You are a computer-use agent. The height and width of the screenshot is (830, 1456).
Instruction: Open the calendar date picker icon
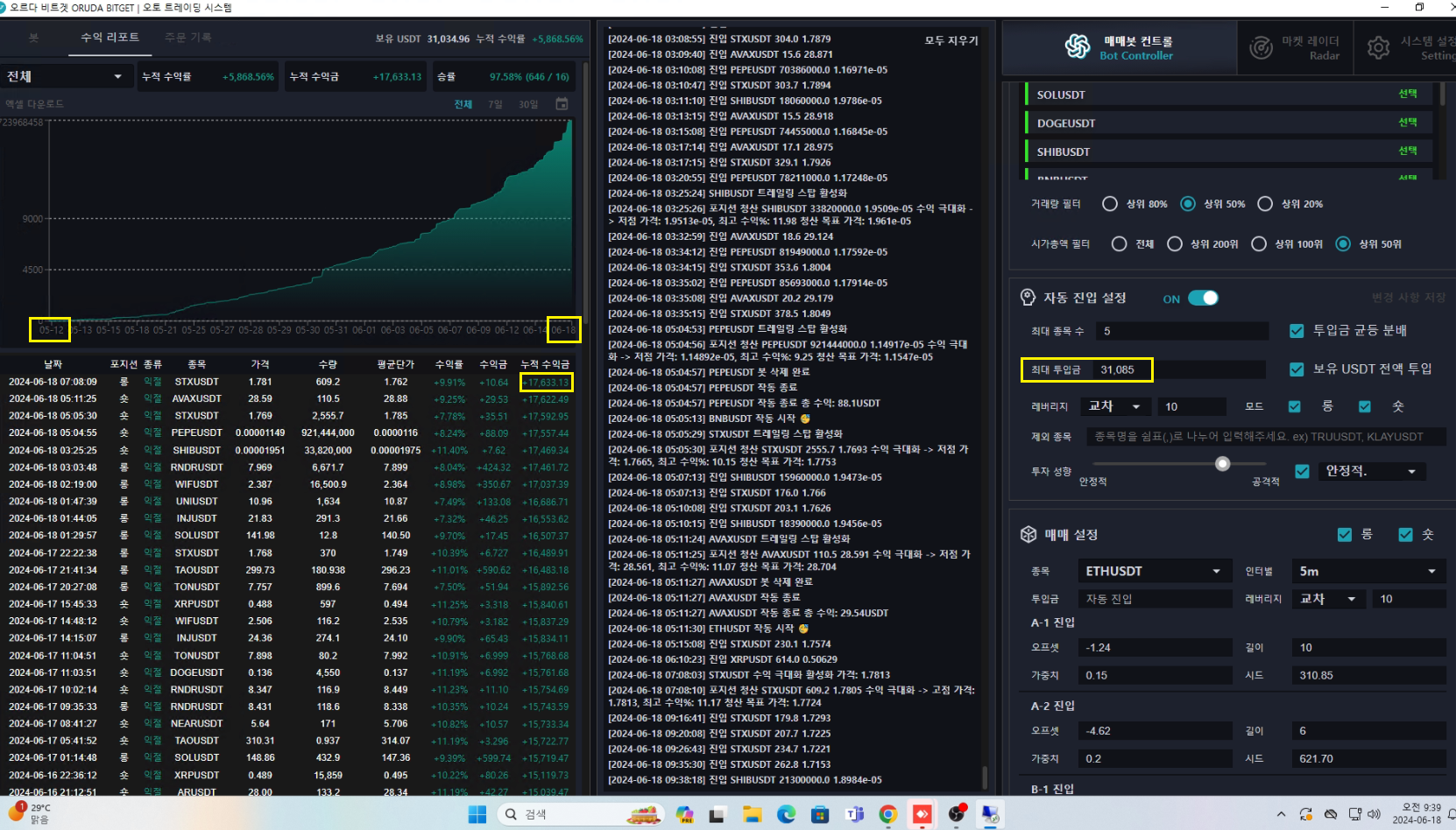pyautogui.click(x=562, y=104)
